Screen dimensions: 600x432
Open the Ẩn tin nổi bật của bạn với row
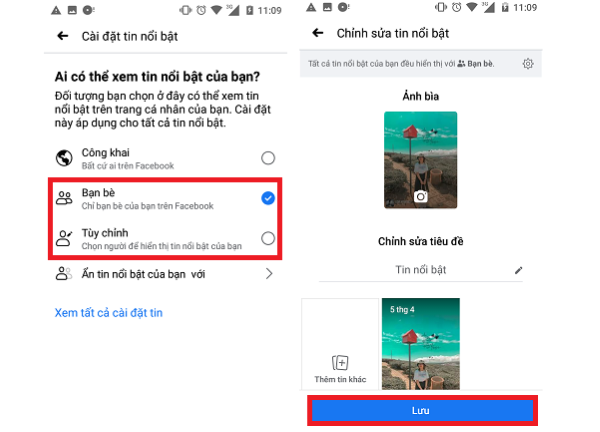click(165, 274)
